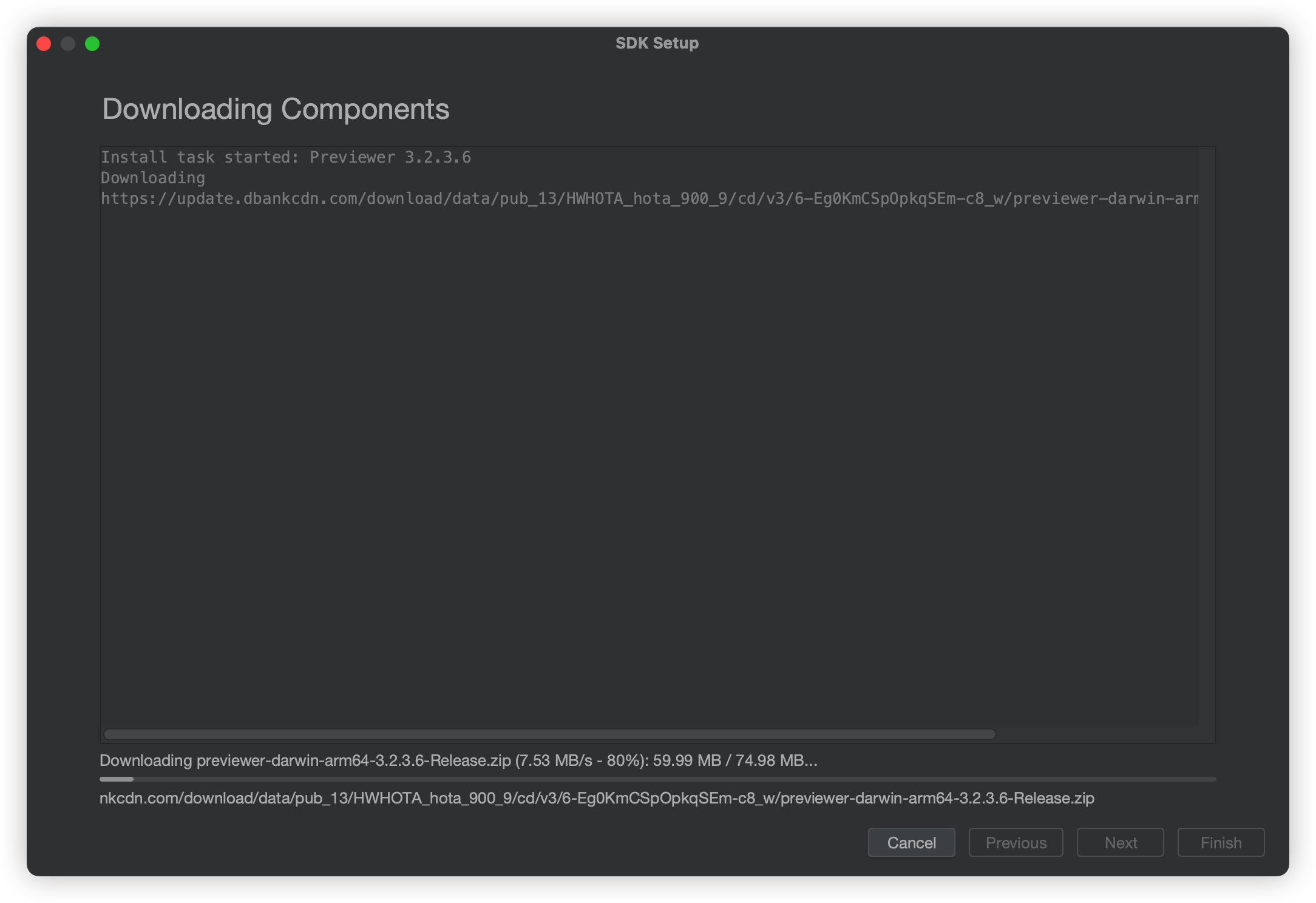Close the SDK Setup window
Image resolution: width=1316 pixels, height=903 pixels.
[x=44, y=44]
